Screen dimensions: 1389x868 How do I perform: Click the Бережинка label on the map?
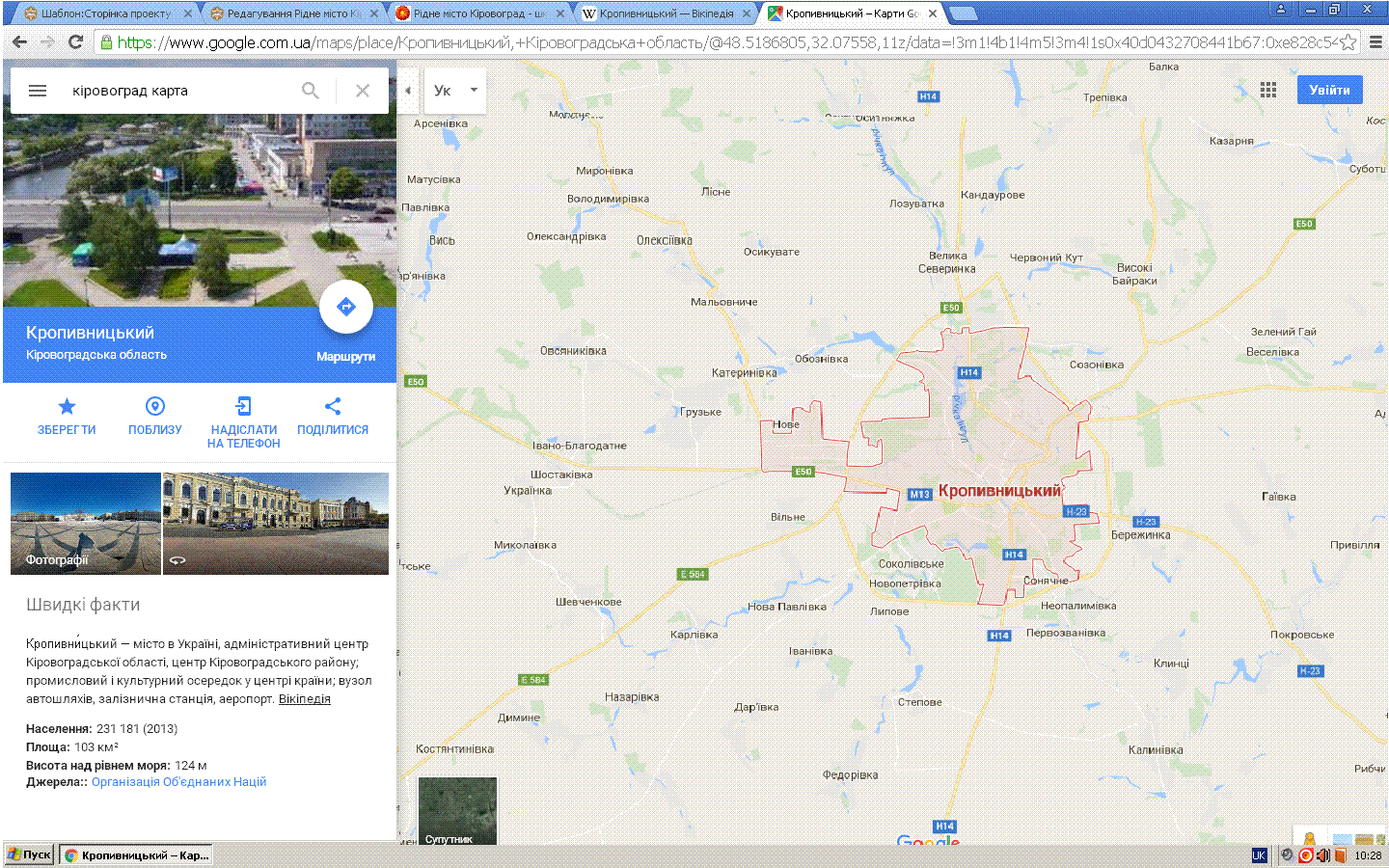point(1140,535)
